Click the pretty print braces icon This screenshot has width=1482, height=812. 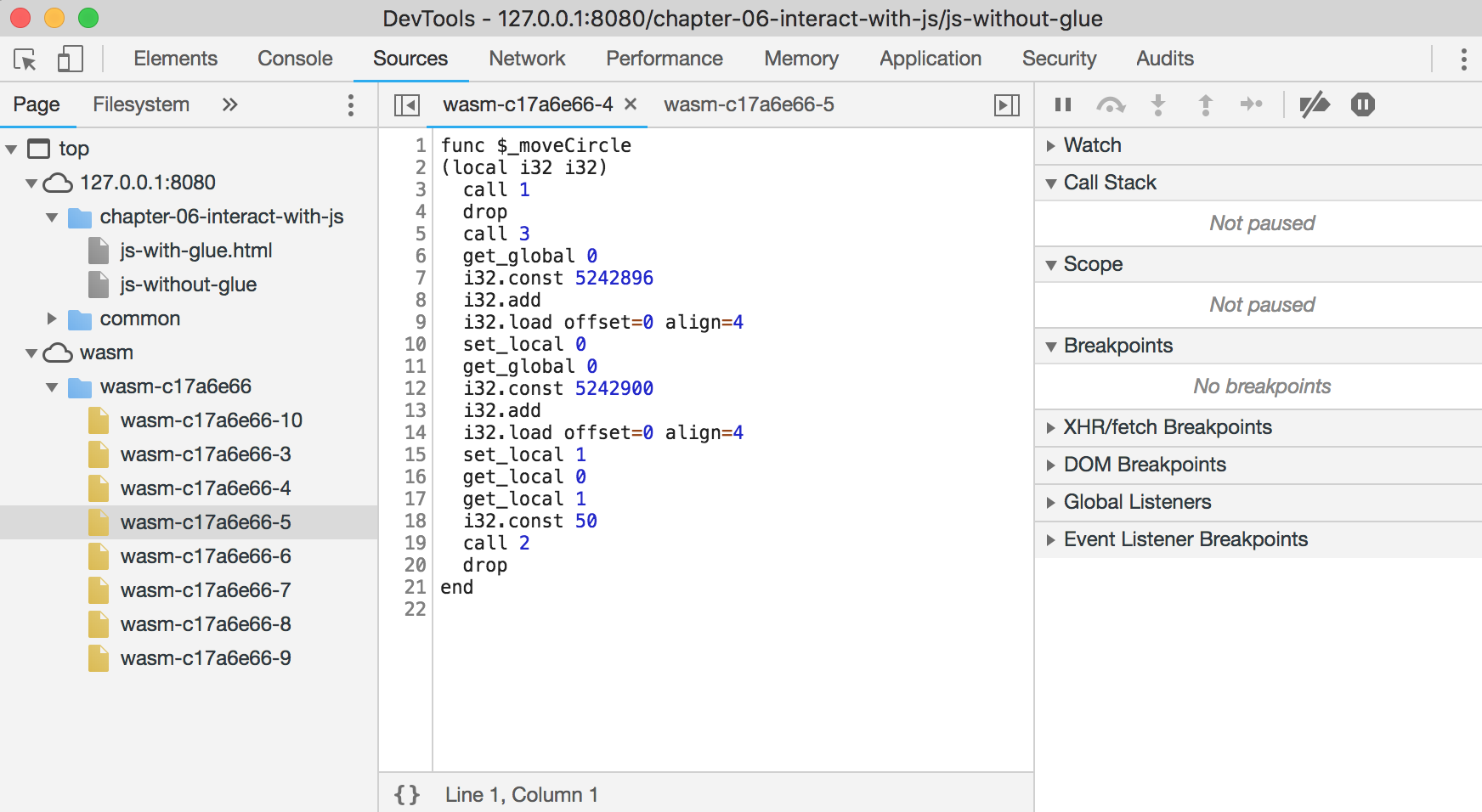407,794
